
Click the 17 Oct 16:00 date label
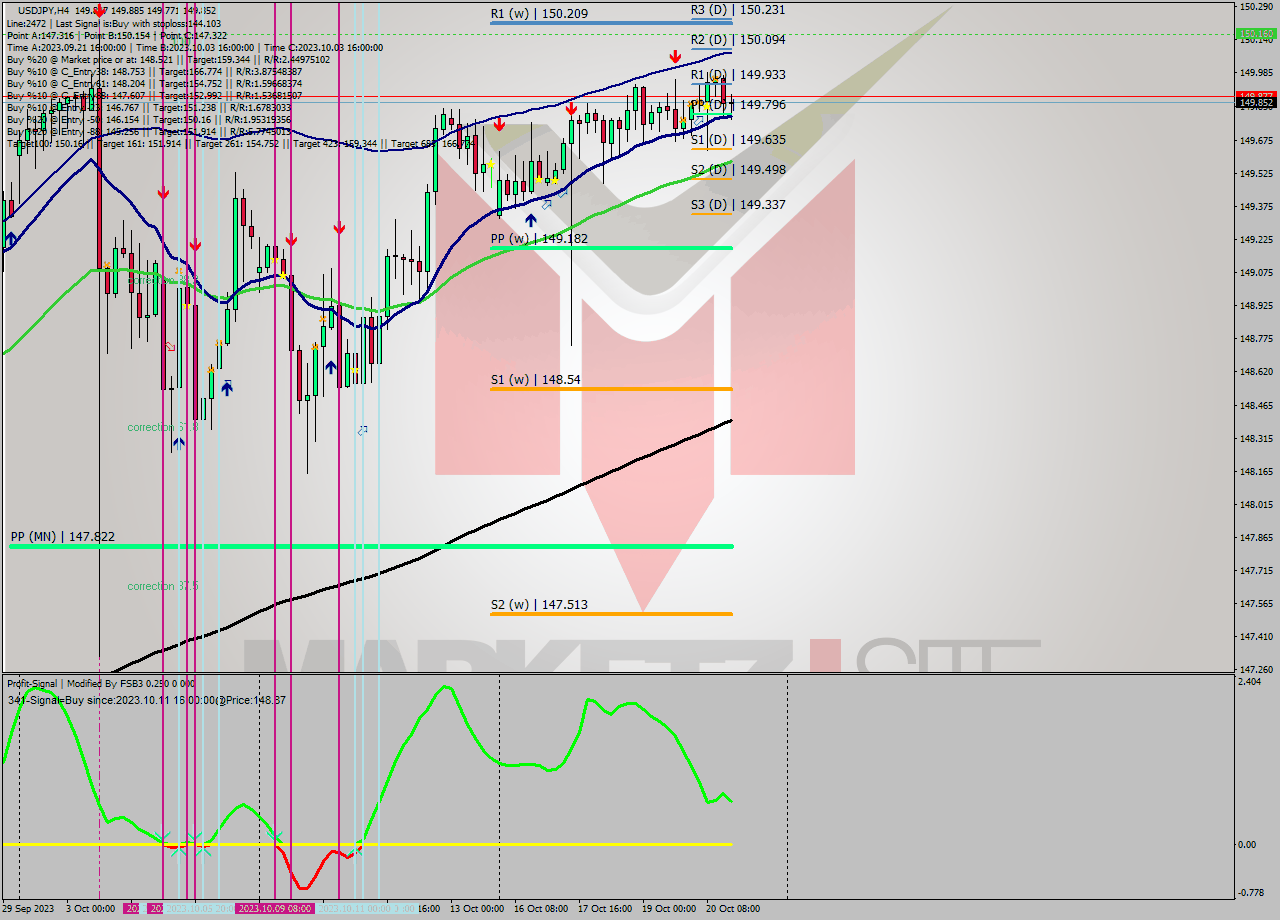pyautogui.click(x=605, y=909)
